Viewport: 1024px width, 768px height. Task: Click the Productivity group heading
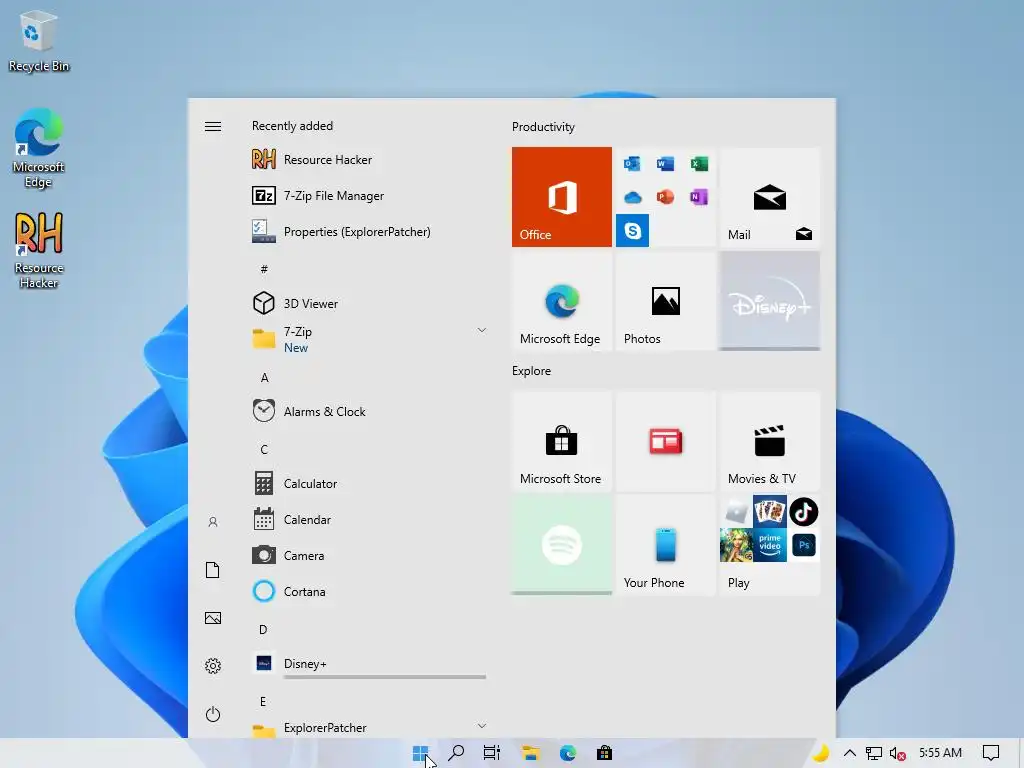543,127
